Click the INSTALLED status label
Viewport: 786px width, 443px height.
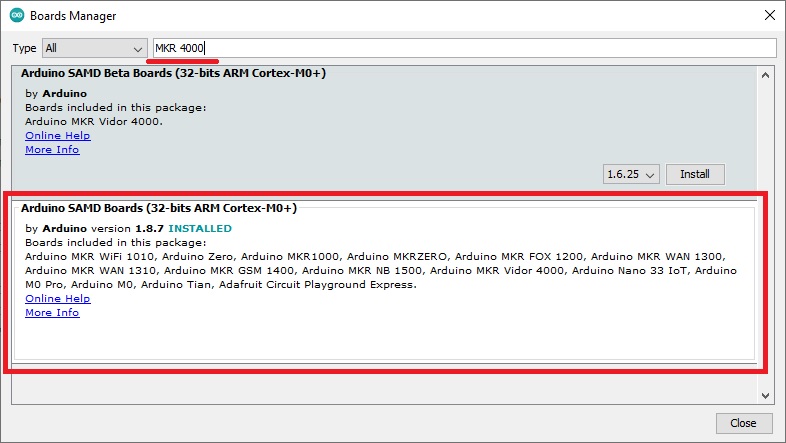pos(199,228)
